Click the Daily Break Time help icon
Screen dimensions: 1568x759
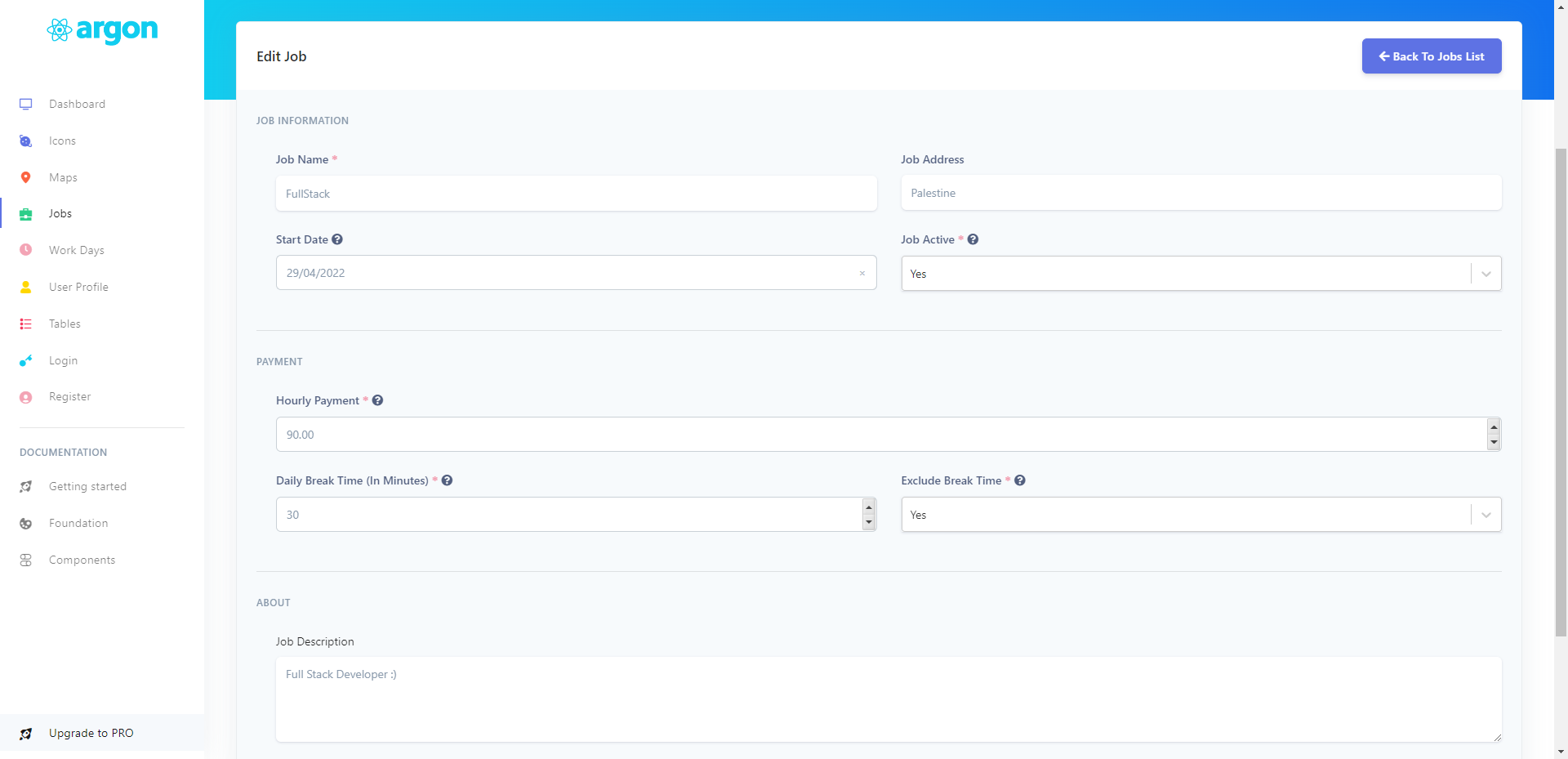click(447, 480)
